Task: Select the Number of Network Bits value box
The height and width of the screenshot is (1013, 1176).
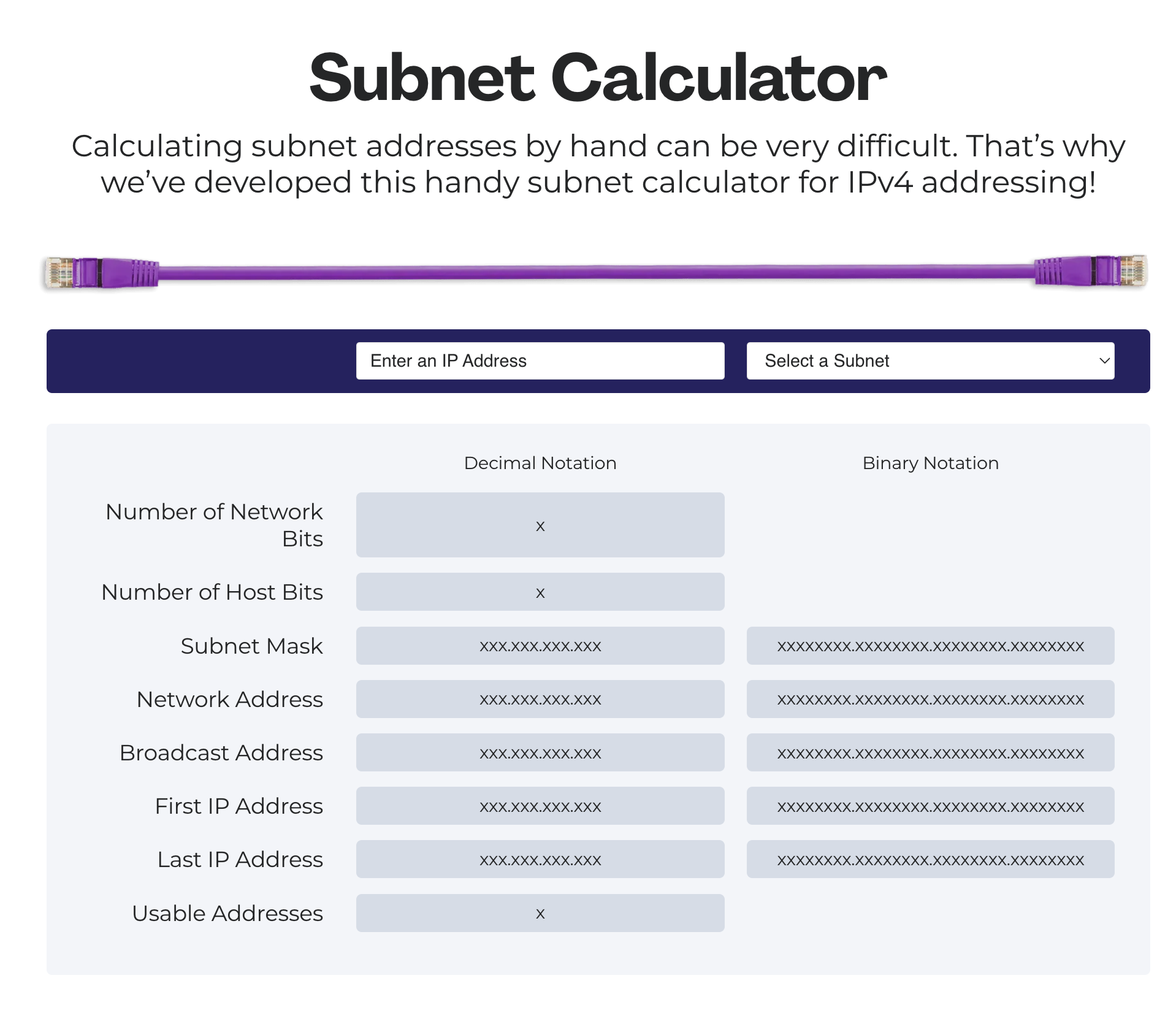Action: [540, 525]
